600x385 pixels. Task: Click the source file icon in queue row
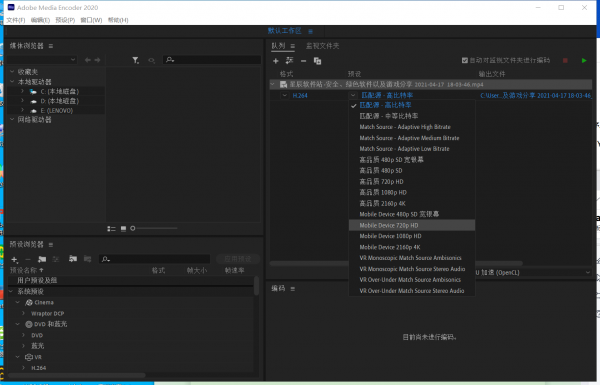(284, 85)
